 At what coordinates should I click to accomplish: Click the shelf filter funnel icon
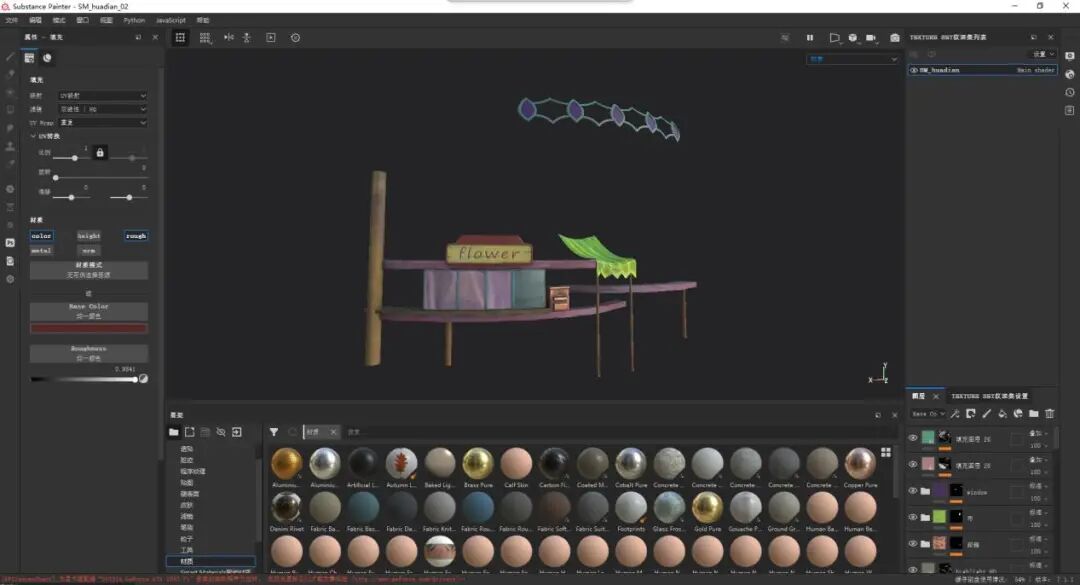[x=274, y=432]
